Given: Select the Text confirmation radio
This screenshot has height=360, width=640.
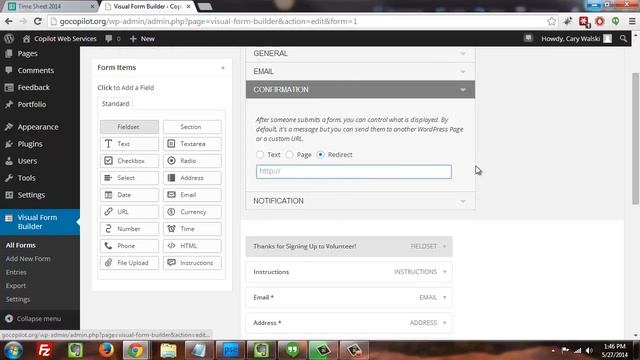Looking at the screenshot, I should [260, 155].
